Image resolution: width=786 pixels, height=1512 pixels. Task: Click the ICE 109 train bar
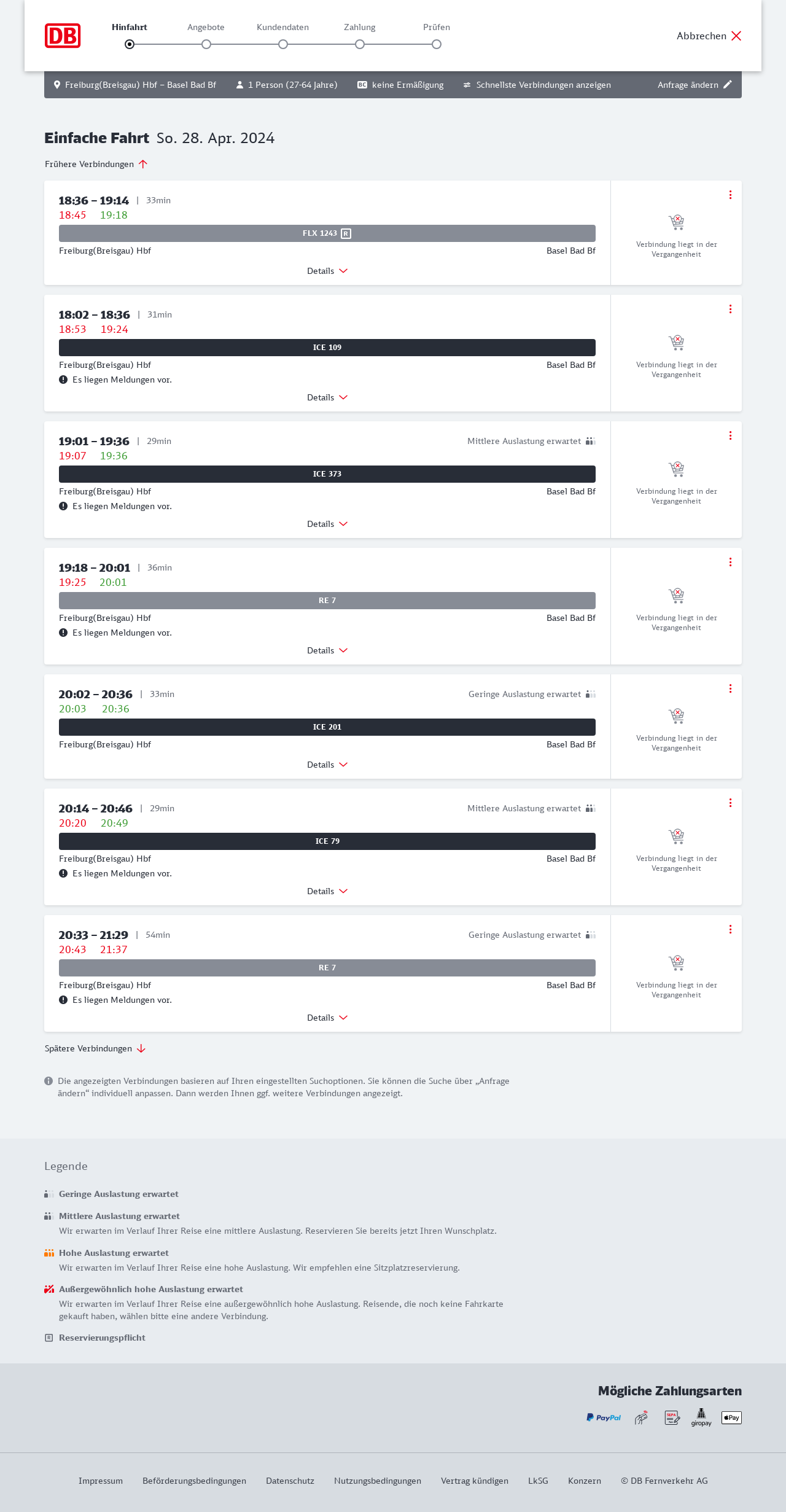[327, 348]
